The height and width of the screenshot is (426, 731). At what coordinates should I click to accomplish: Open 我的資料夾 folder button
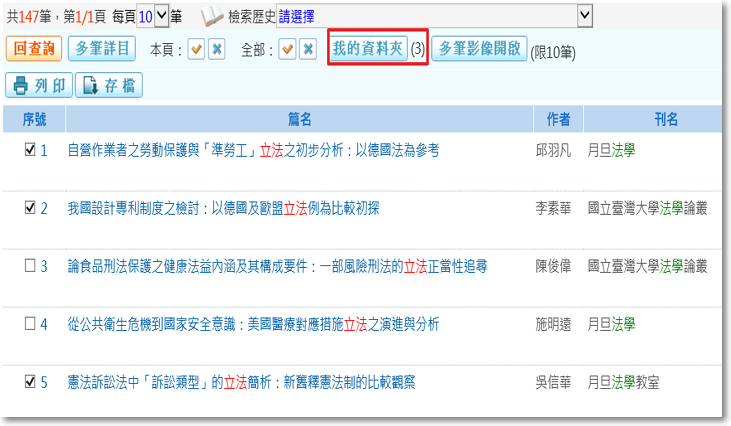(369, 49)
